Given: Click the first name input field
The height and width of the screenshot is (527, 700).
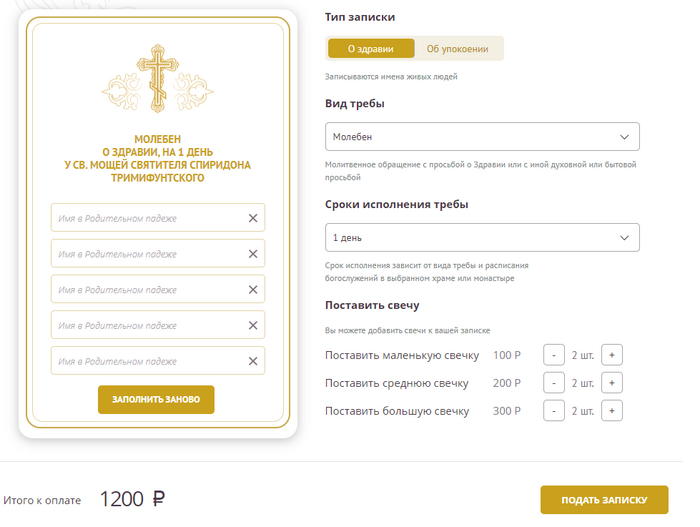Looking at the screenshot, I should coord(146,218).
